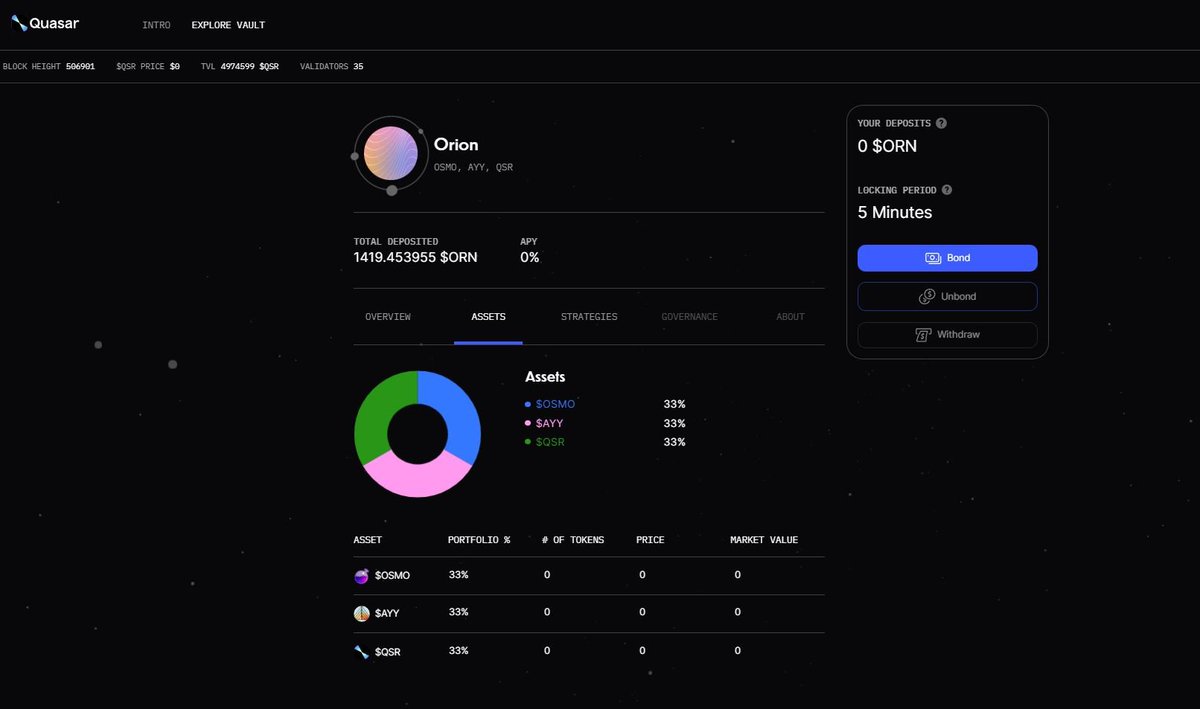
Task: Click $AYY in the Assets legend
Action: (549, 423)
